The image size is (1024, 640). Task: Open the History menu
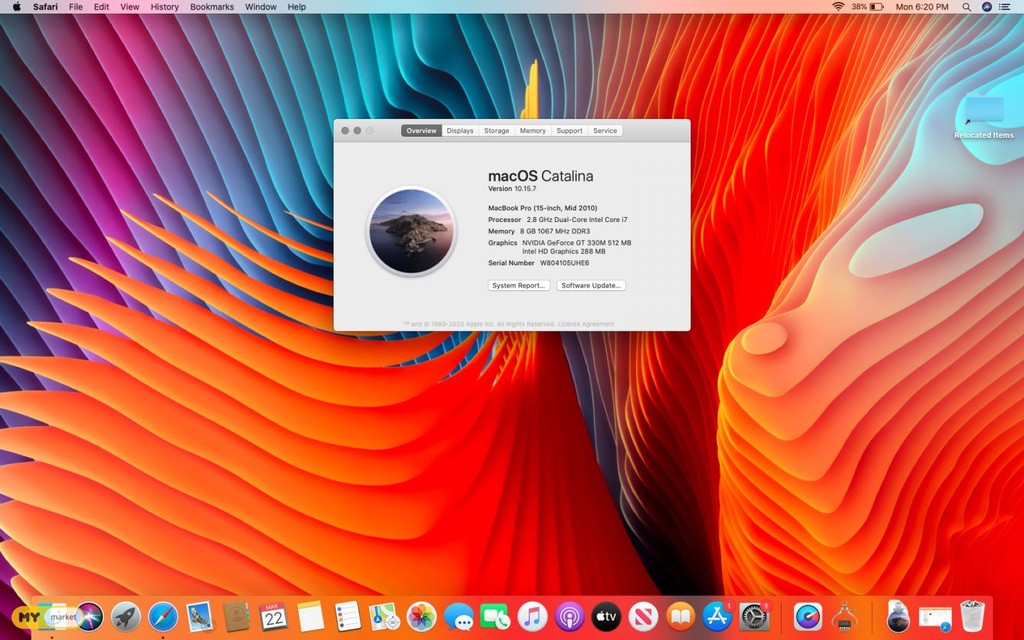pyautogui.click(x=164, y=7)
